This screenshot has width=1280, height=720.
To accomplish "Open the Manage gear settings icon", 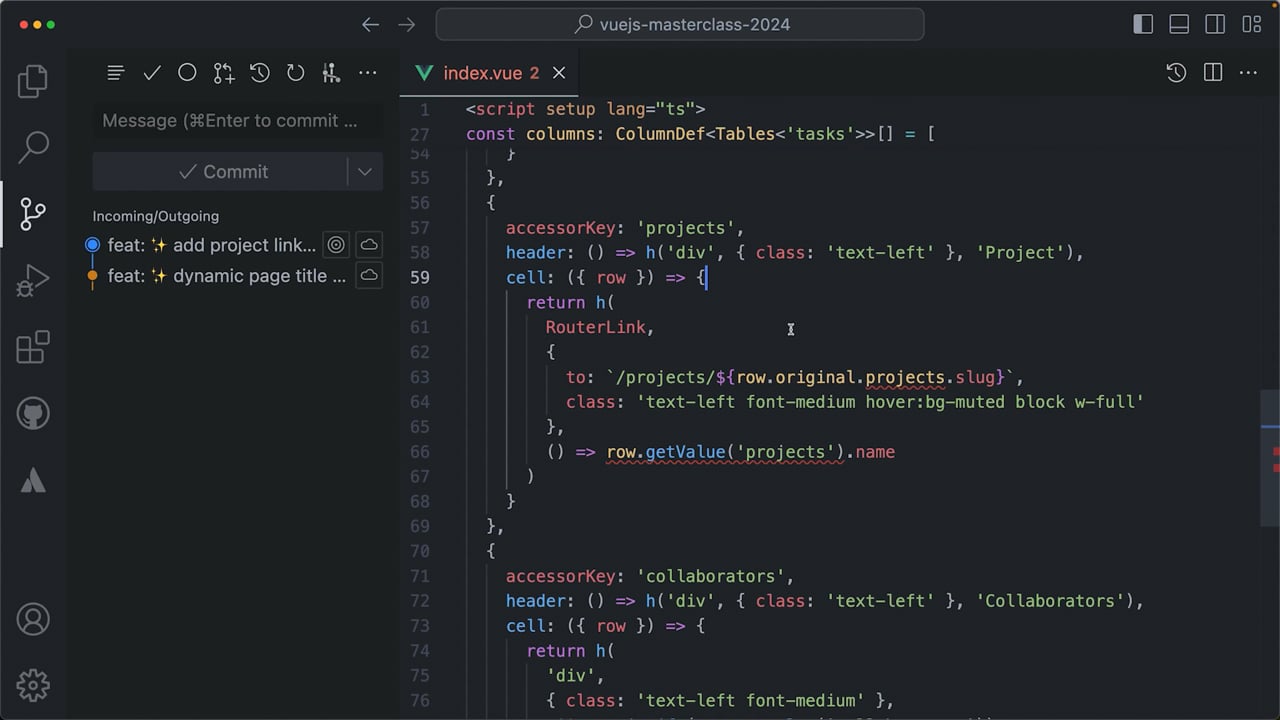I will [33, 685].
